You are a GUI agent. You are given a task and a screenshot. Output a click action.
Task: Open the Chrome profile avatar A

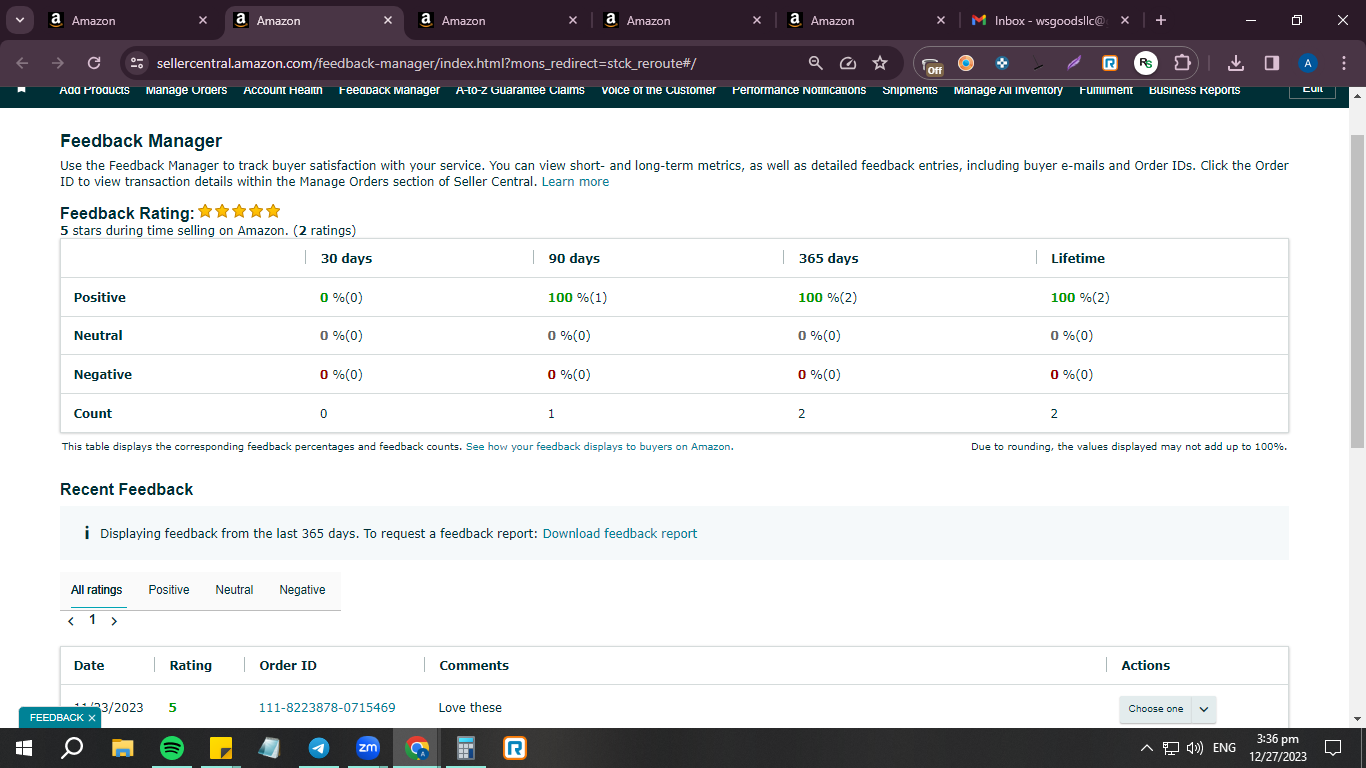coord(1308,63)
